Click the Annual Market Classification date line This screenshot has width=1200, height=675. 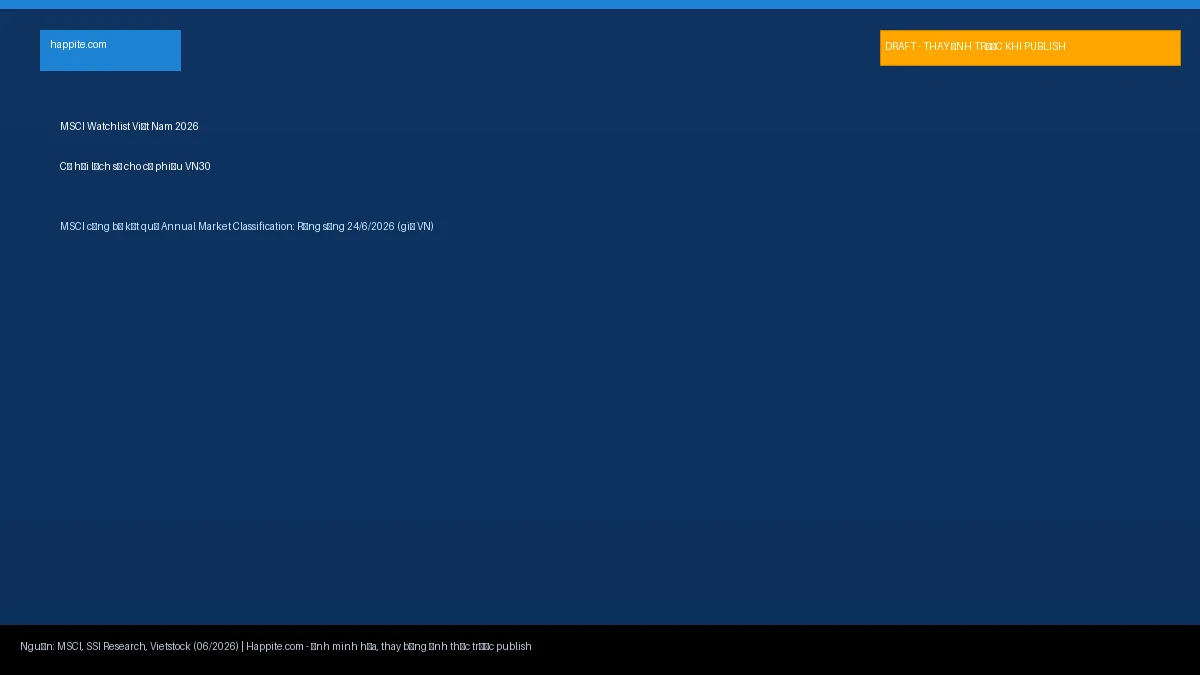[247, 227]
